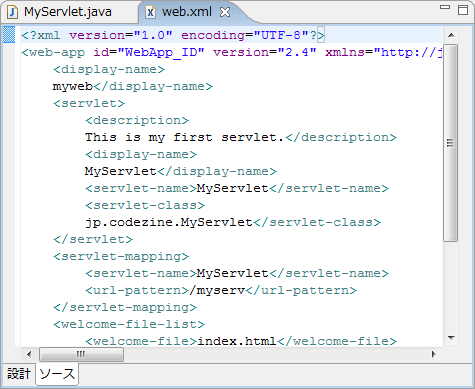Click the horizontal scrollbar left arrow

(29, 354)
